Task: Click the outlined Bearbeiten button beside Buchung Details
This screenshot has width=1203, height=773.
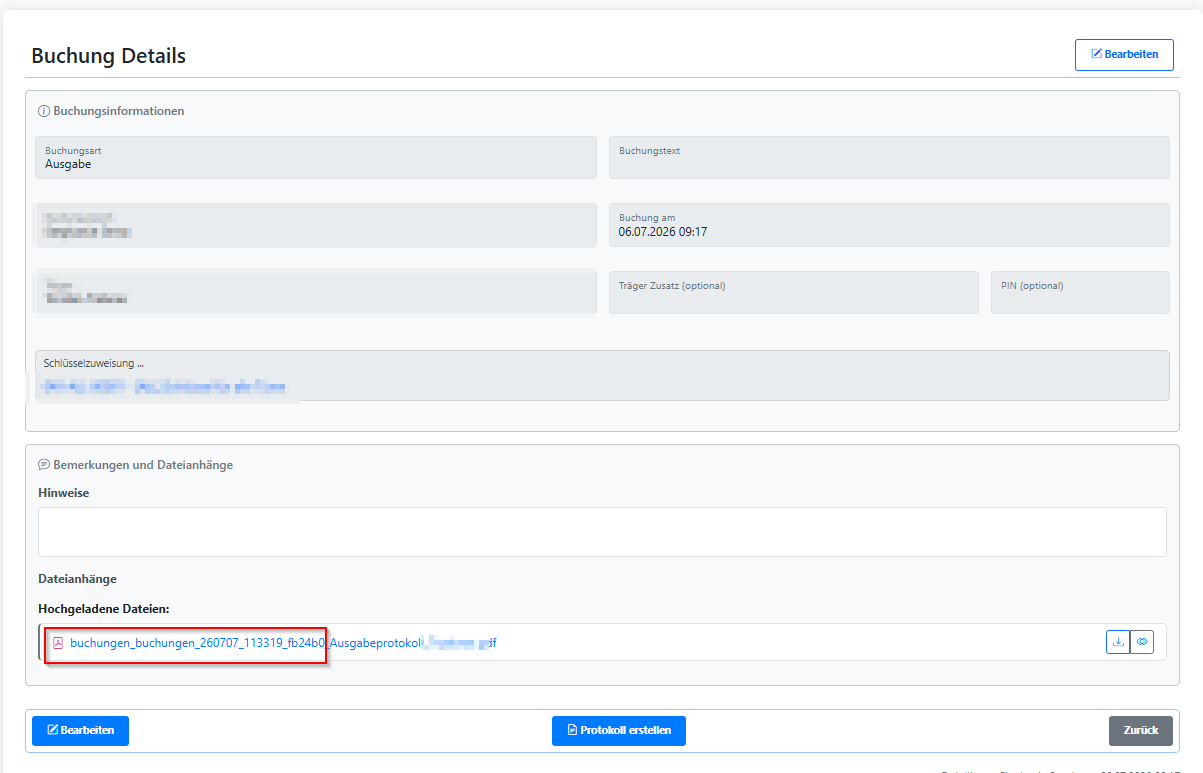Action: [1124, 55]
